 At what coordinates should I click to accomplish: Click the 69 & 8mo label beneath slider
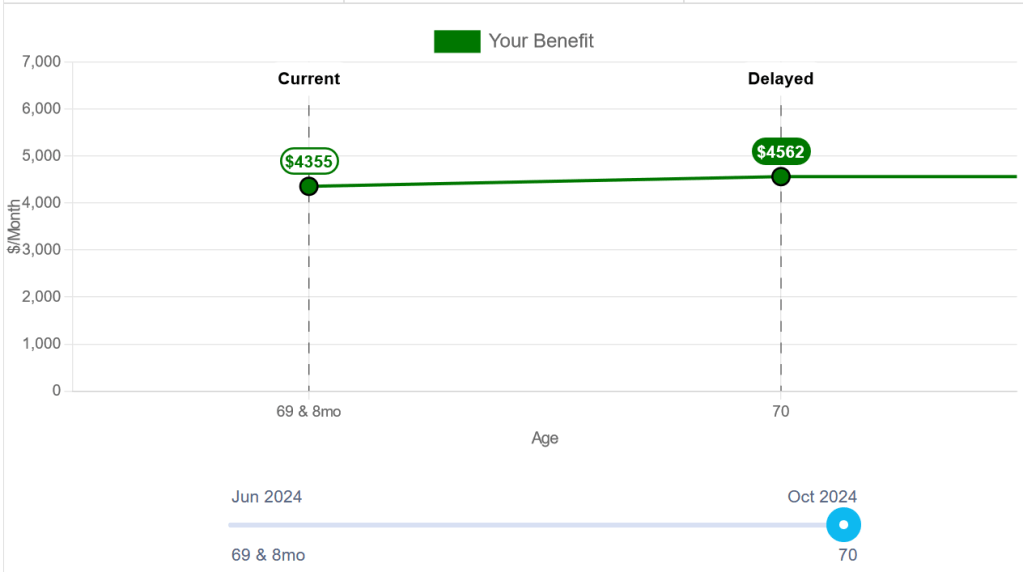coord(268,555)
